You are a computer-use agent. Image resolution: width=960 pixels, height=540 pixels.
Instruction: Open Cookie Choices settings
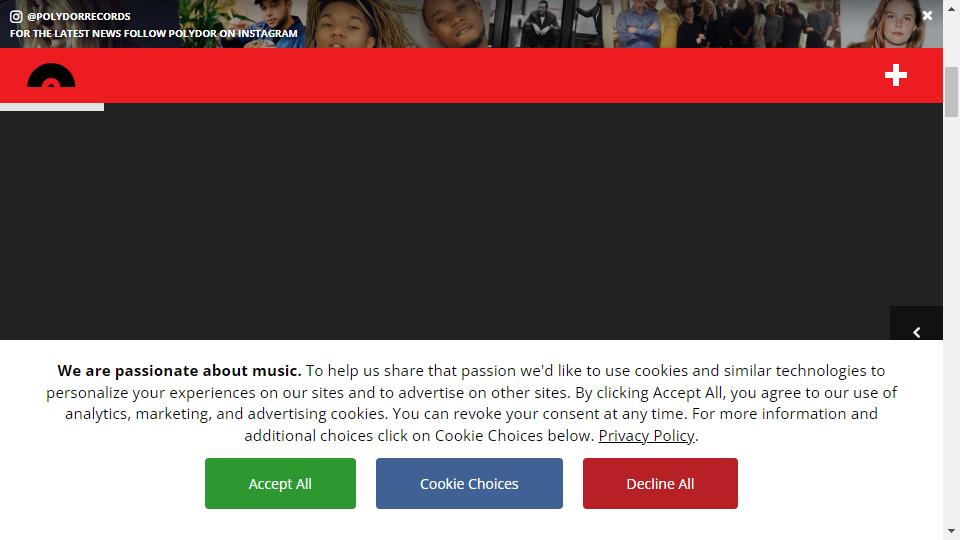click(x=469, y=484)
